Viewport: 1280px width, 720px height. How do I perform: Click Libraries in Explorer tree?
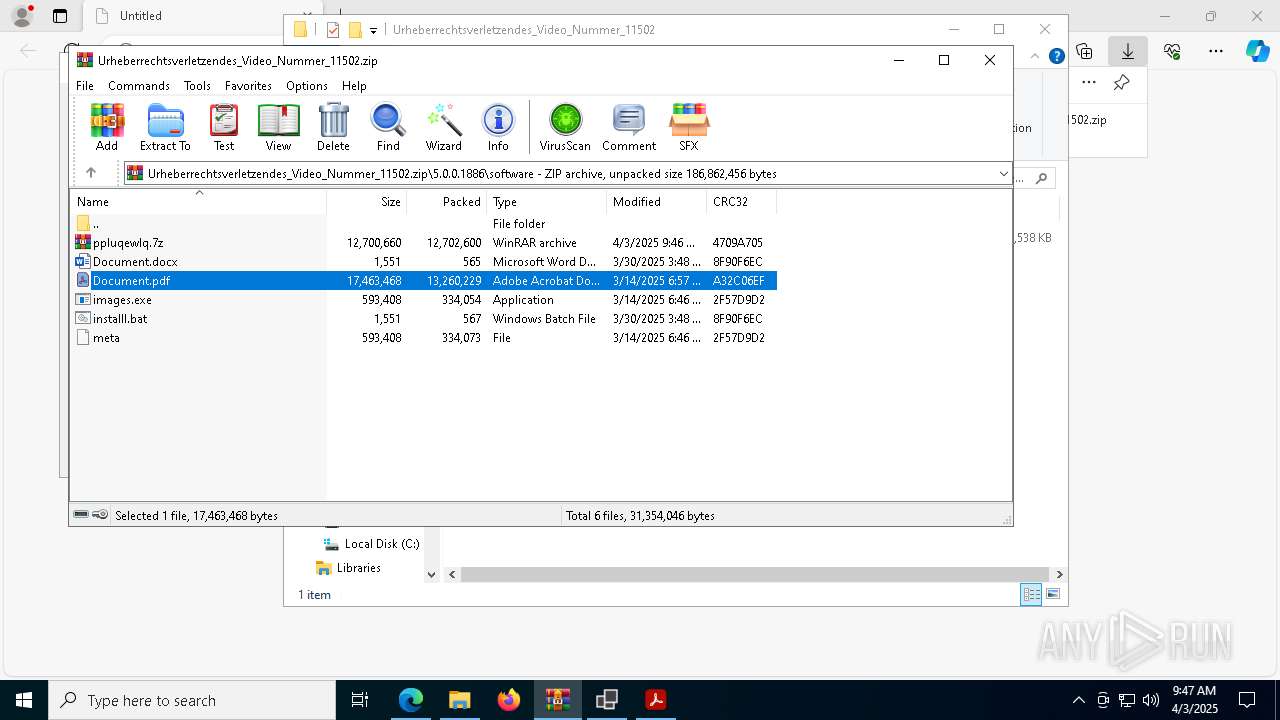coord(349,568)
